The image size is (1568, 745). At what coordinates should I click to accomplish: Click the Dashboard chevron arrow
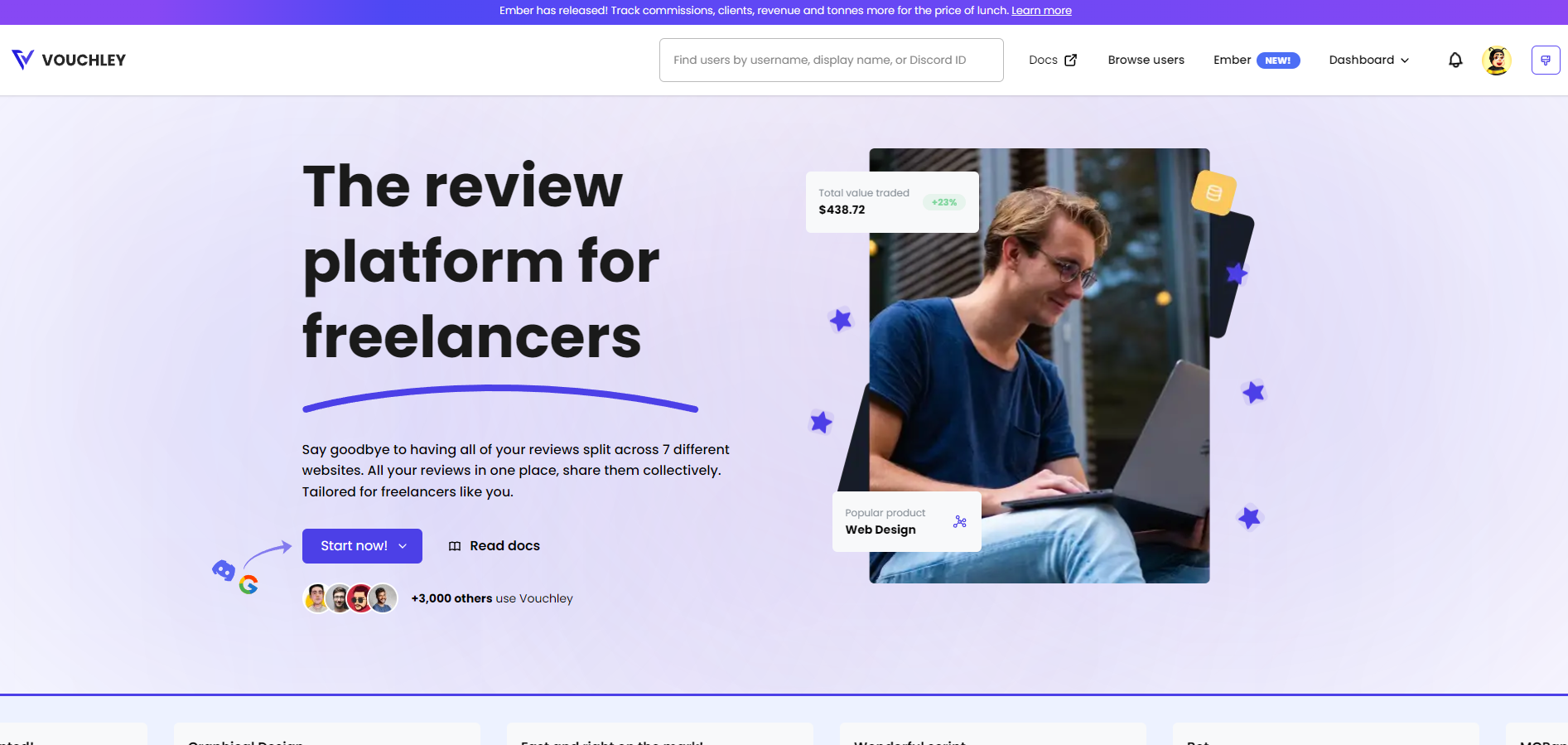point(1405,60)
